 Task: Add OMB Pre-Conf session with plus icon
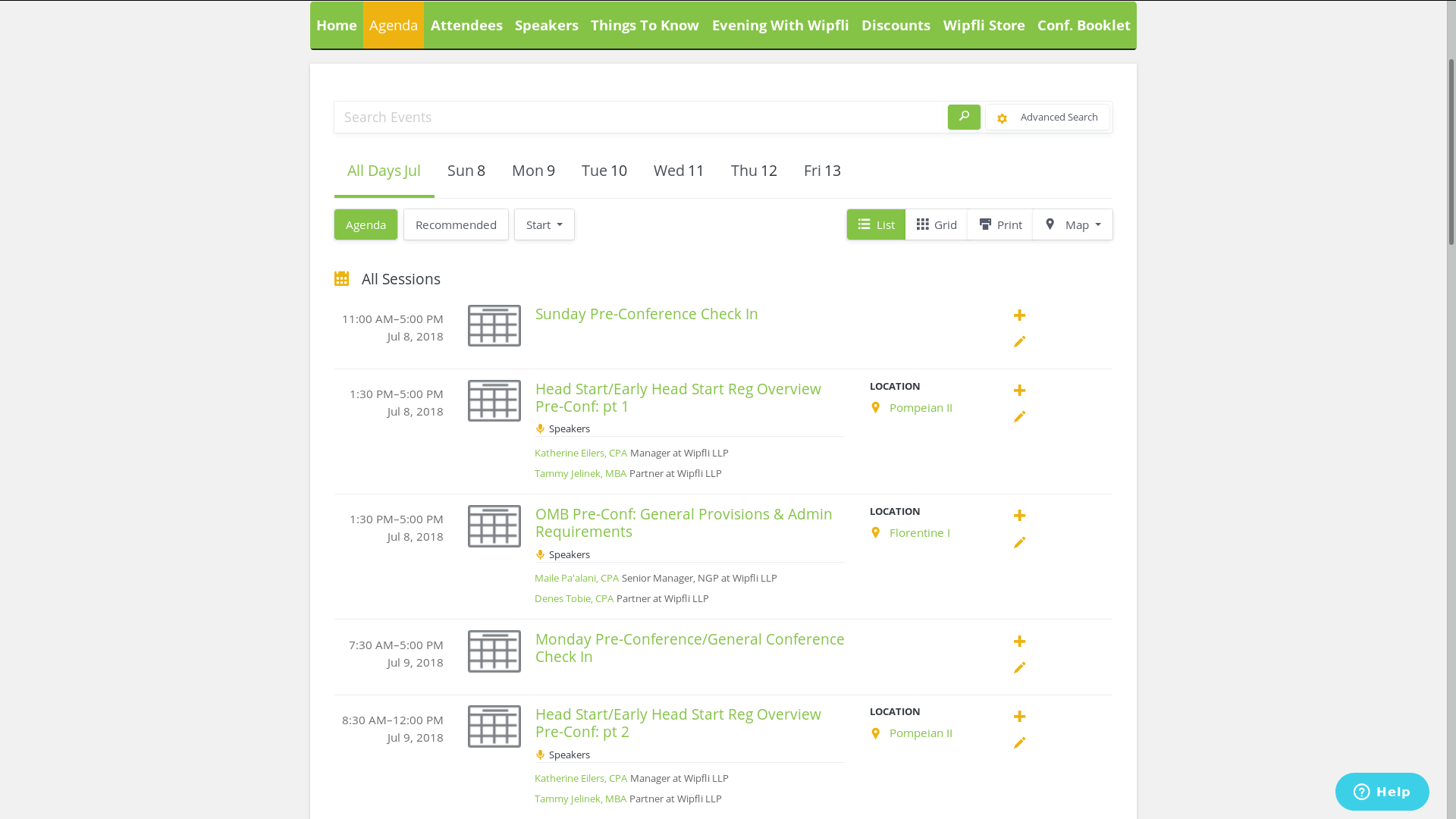point(1020,516)
